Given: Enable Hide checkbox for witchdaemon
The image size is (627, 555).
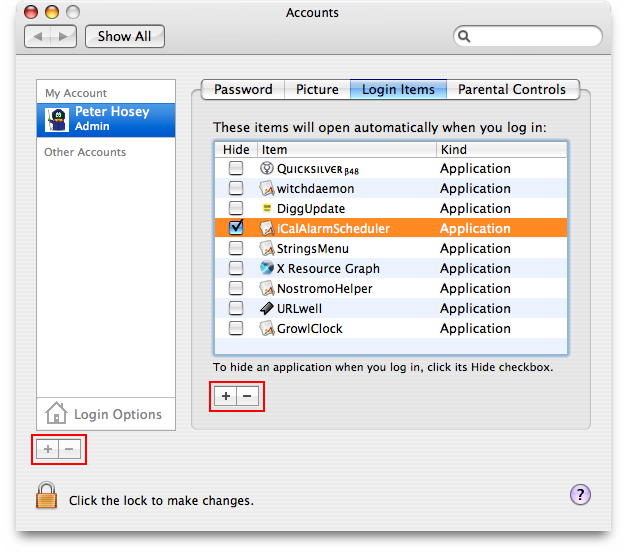Looking at the screenshot, I should pos(236,188).
